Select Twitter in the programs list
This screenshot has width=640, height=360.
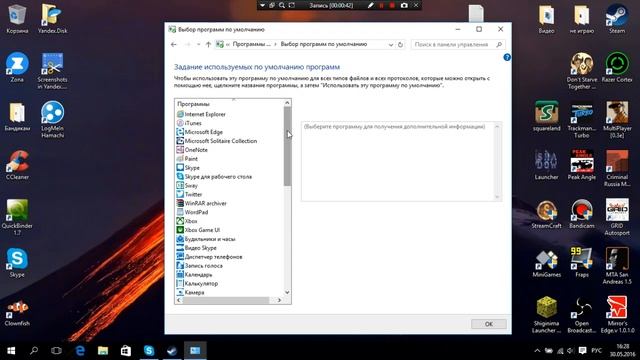pos(189,195)
